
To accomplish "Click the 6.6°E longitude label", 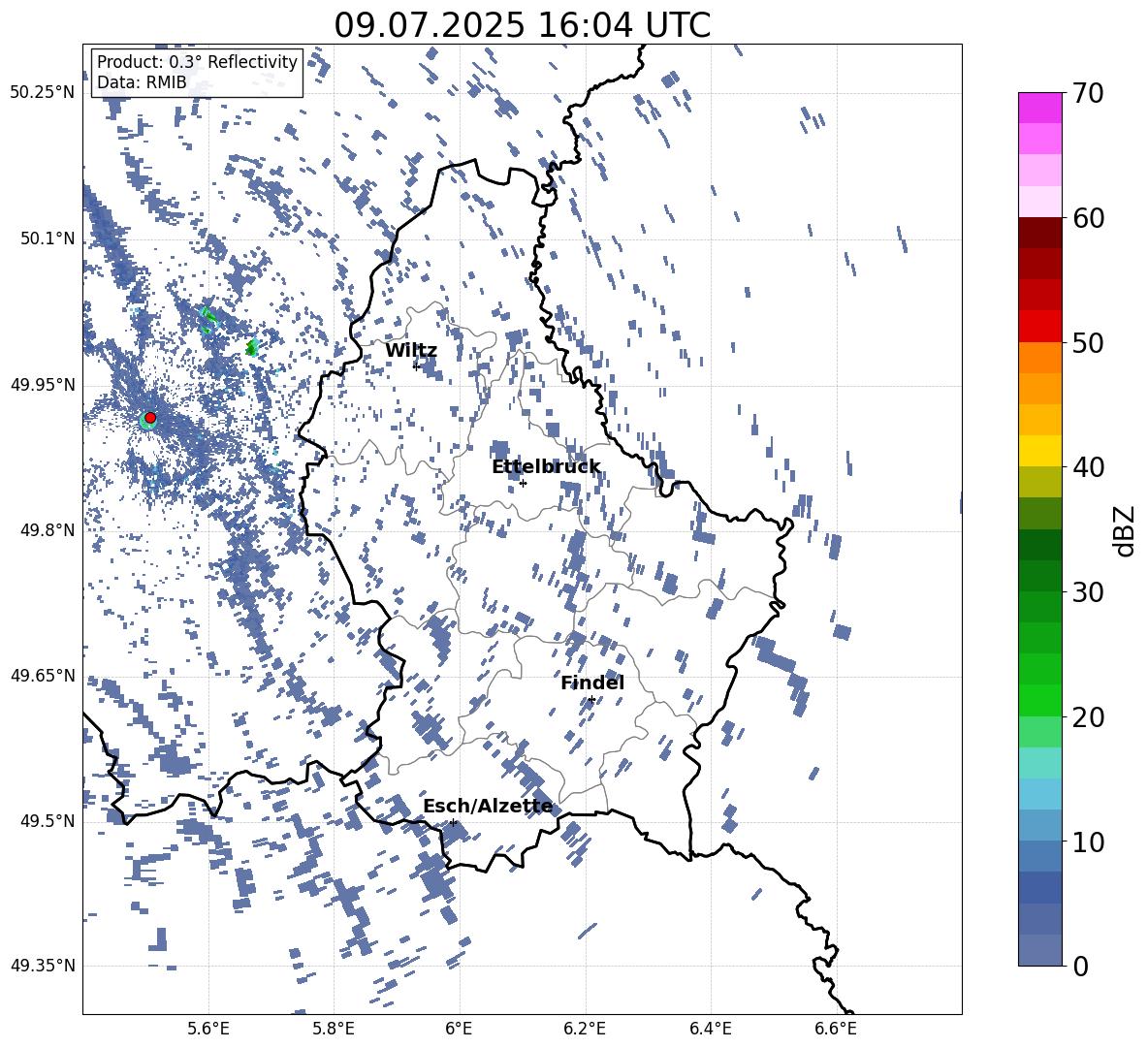I will coord(836,1029).
